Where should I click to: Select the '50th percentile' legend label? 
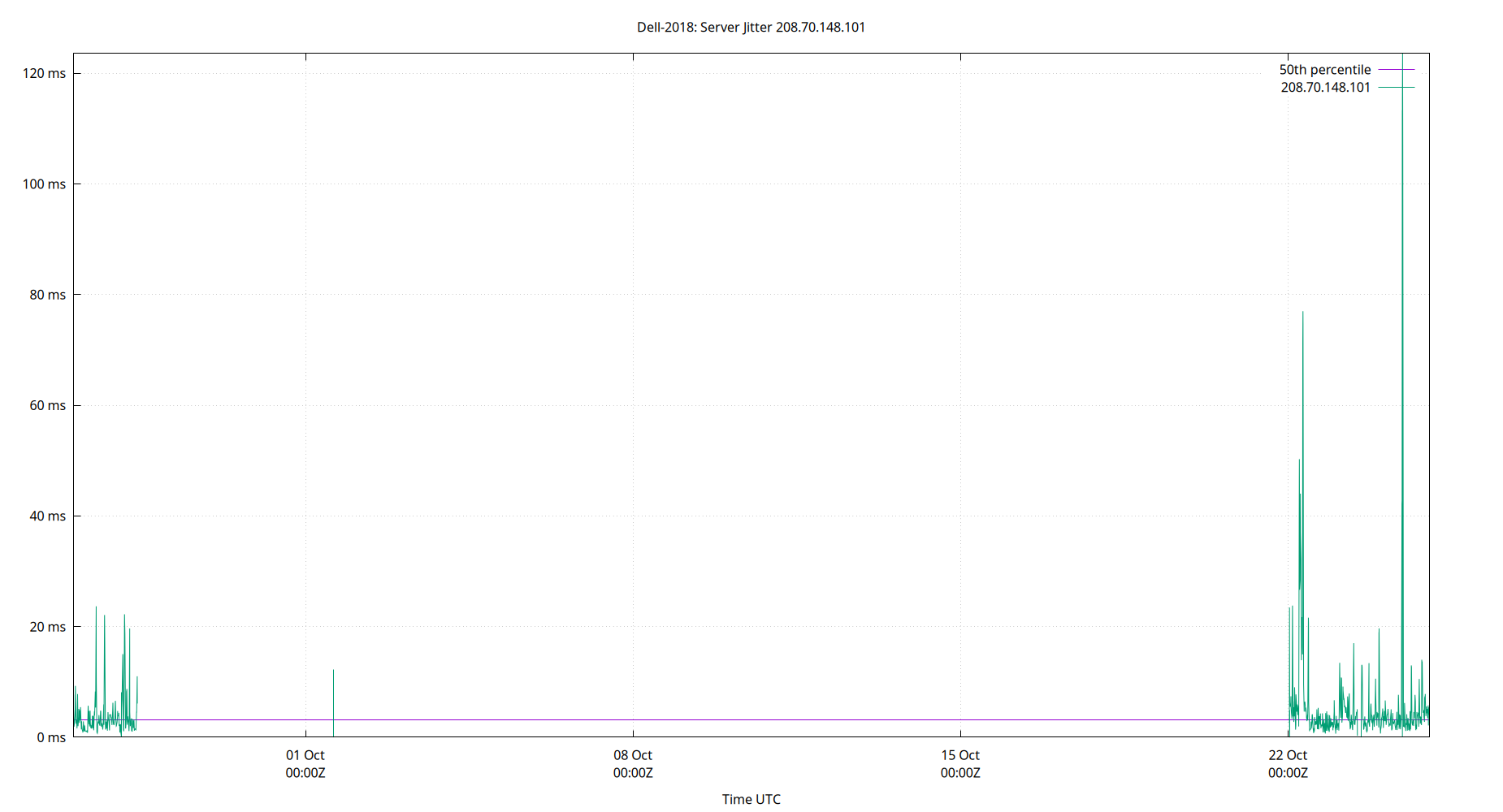[1324, 70]
